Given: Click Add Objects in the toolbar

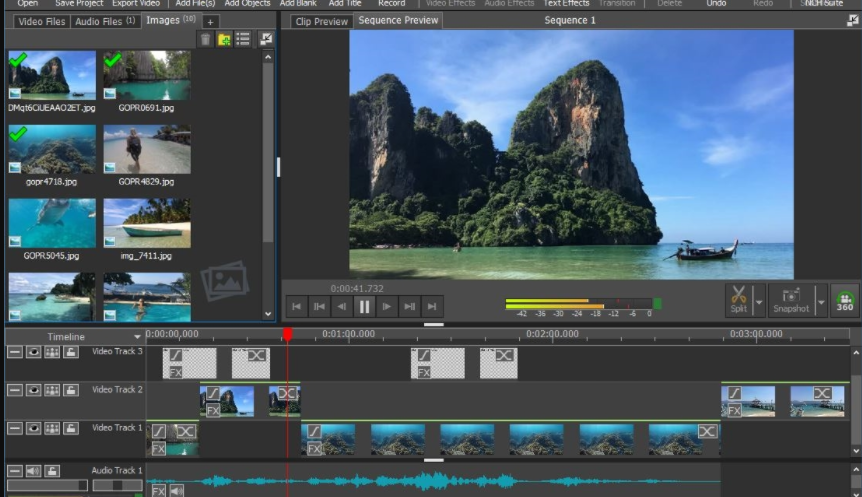Looking at the screenshot, I should click(247, 3).
